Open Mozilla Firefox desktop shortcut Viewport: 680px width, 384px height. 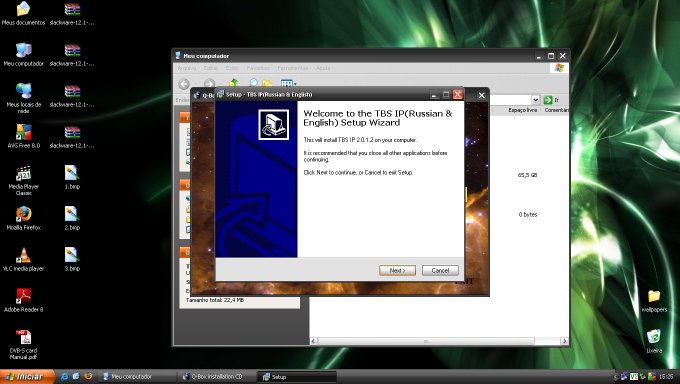pos(23,218)
